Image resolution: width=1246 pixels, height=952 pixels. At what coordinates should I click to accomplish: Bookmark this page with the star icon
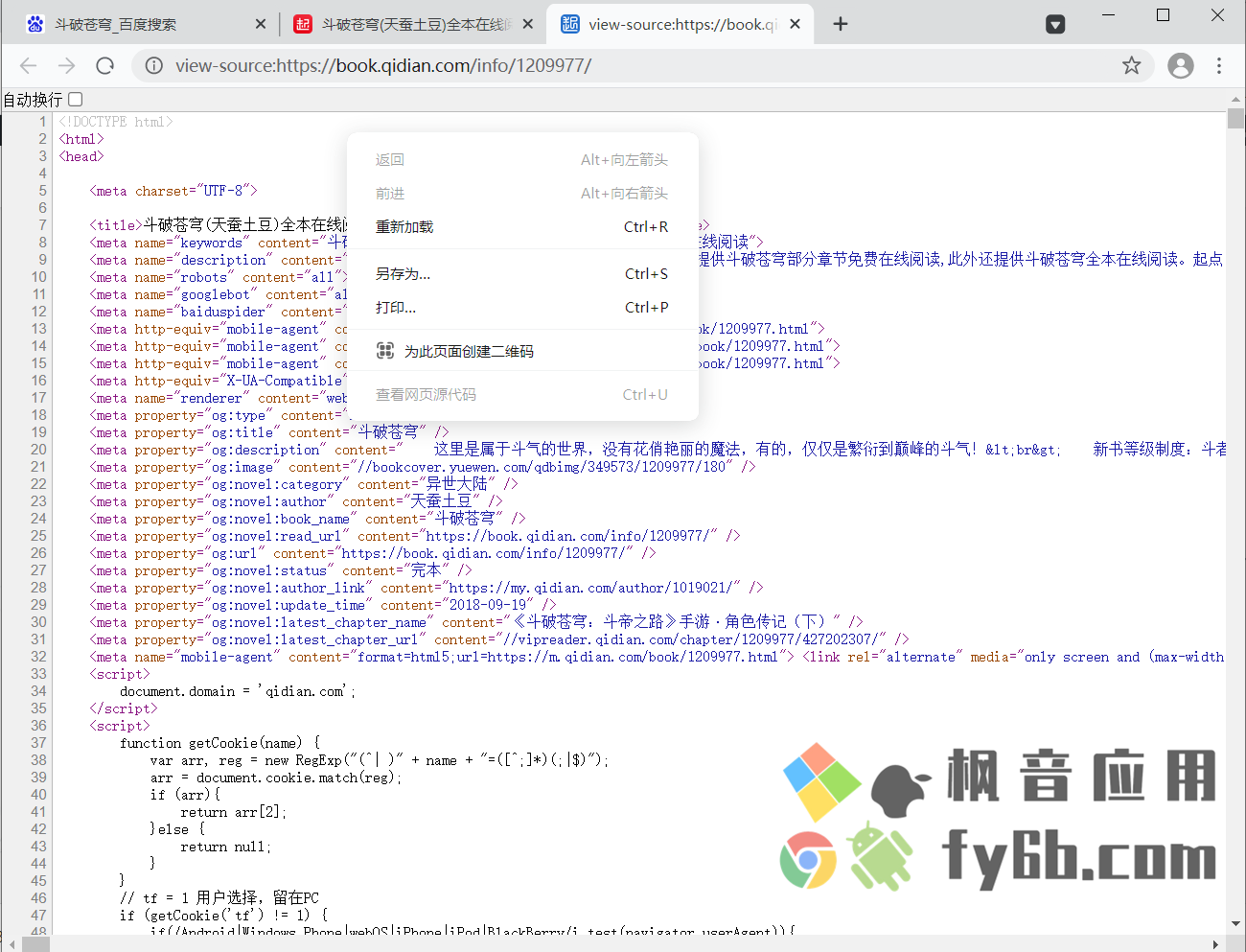click(1132, 65)
